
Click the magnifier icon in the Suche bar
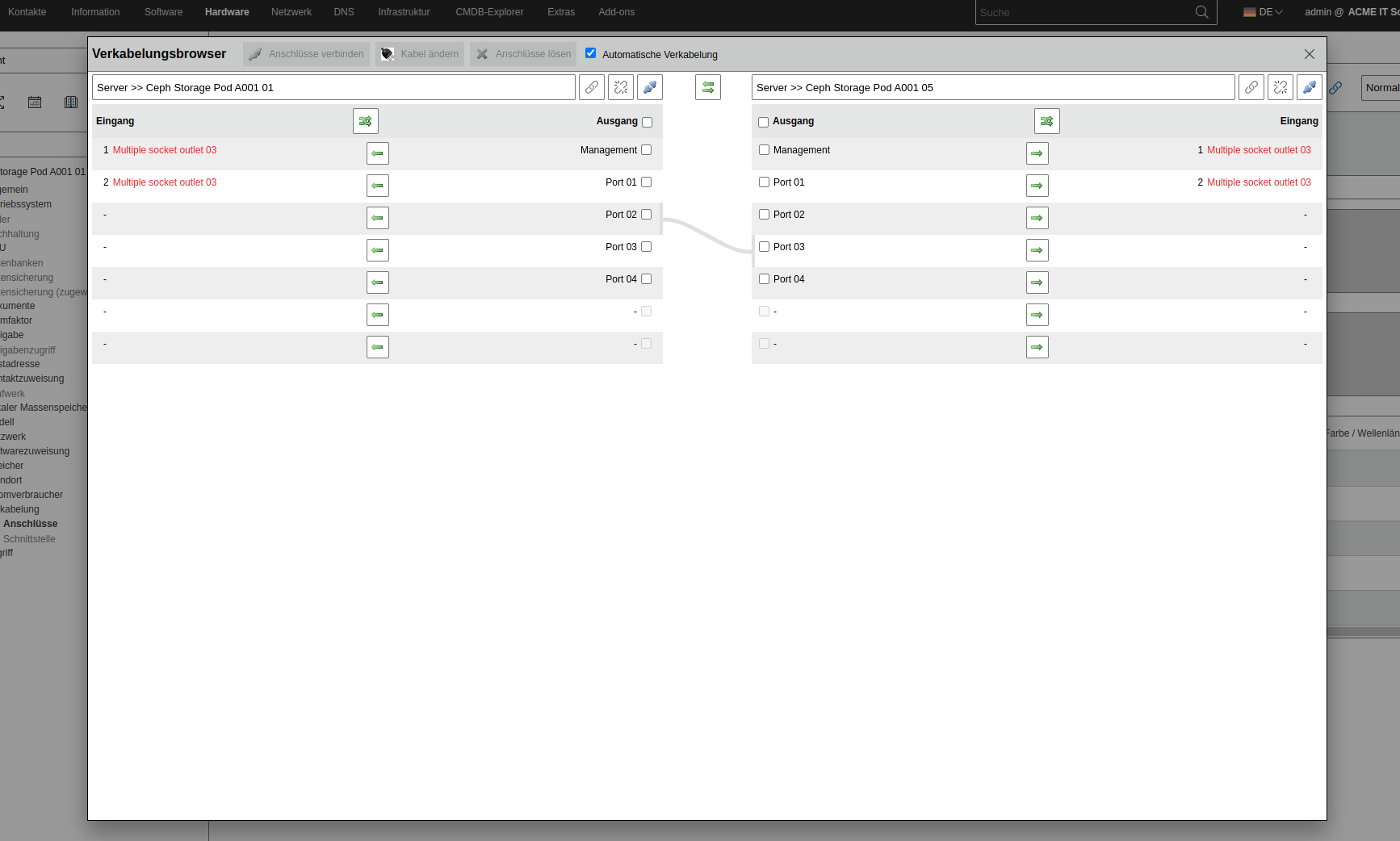(1201, 12)
